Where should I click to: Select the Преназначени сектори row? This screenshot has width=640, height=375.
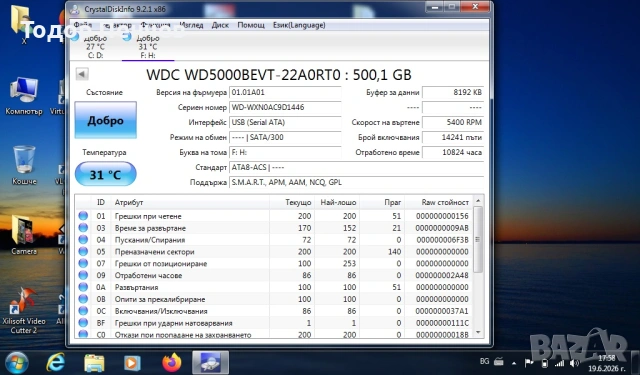pyautogui.click(x=274, y=251)
